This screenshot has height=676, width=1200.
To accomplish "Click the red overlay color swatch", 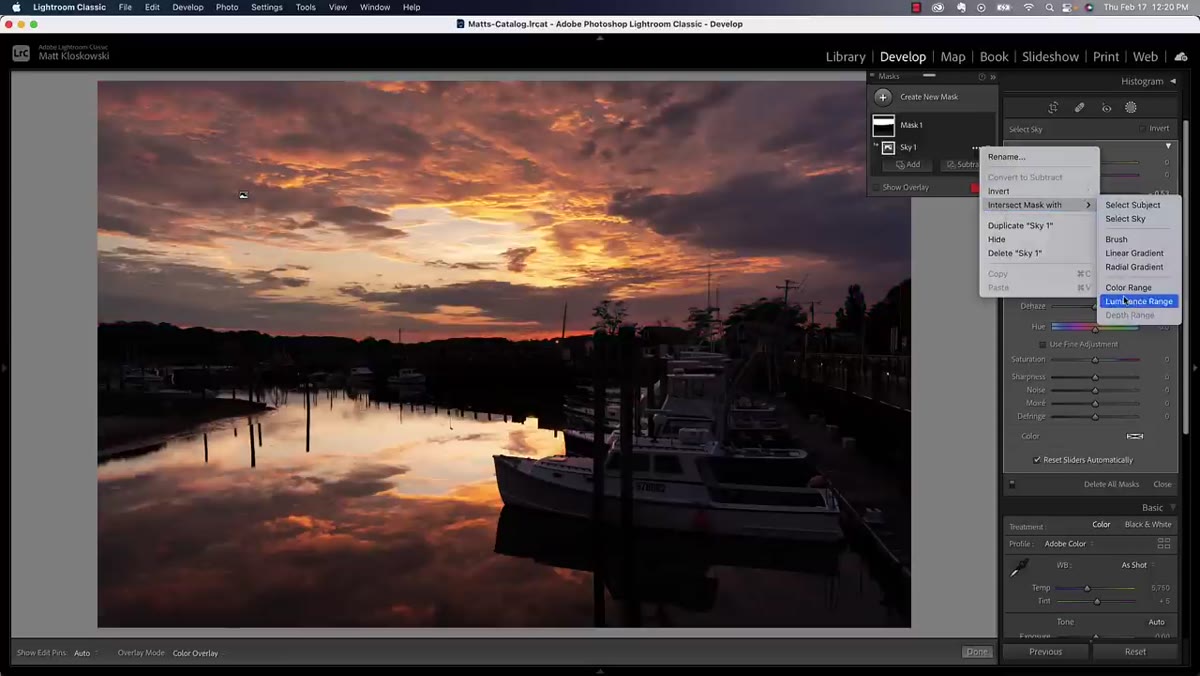I will click(975, 187).
